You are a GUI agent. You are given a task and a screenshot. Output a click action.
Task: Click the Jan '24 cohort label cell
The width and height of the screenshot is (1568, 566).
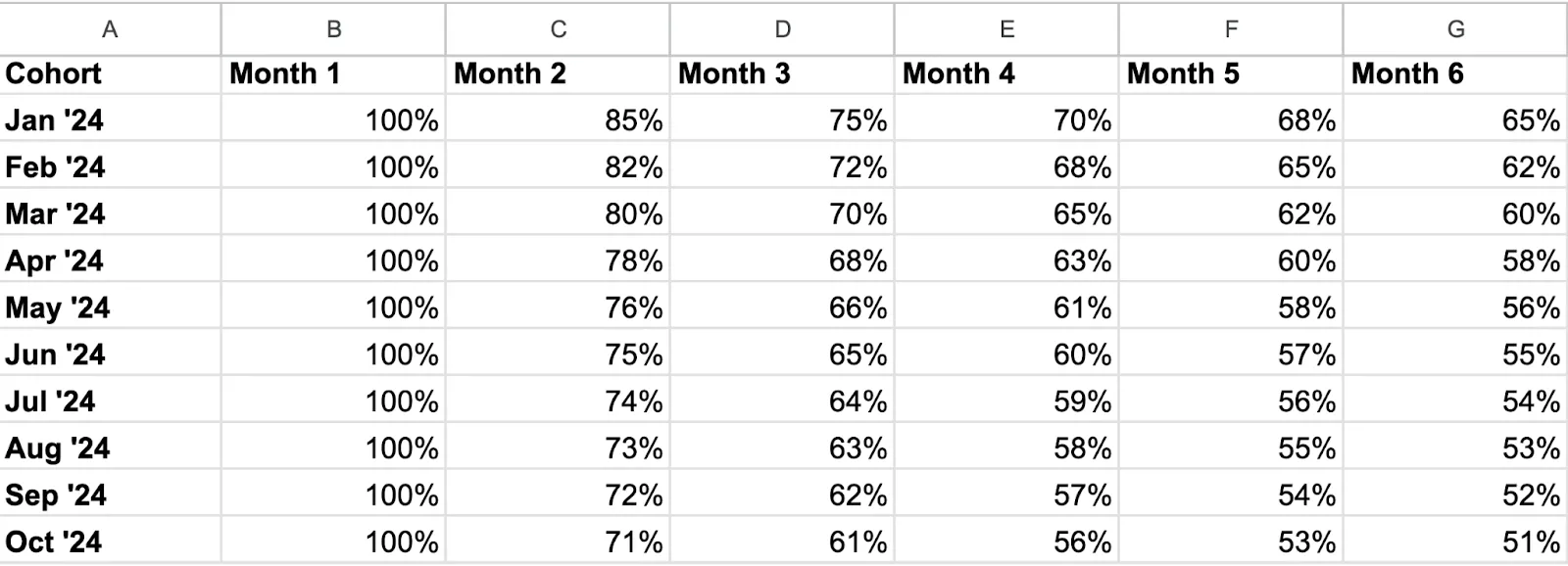click(x=110, y=120)
